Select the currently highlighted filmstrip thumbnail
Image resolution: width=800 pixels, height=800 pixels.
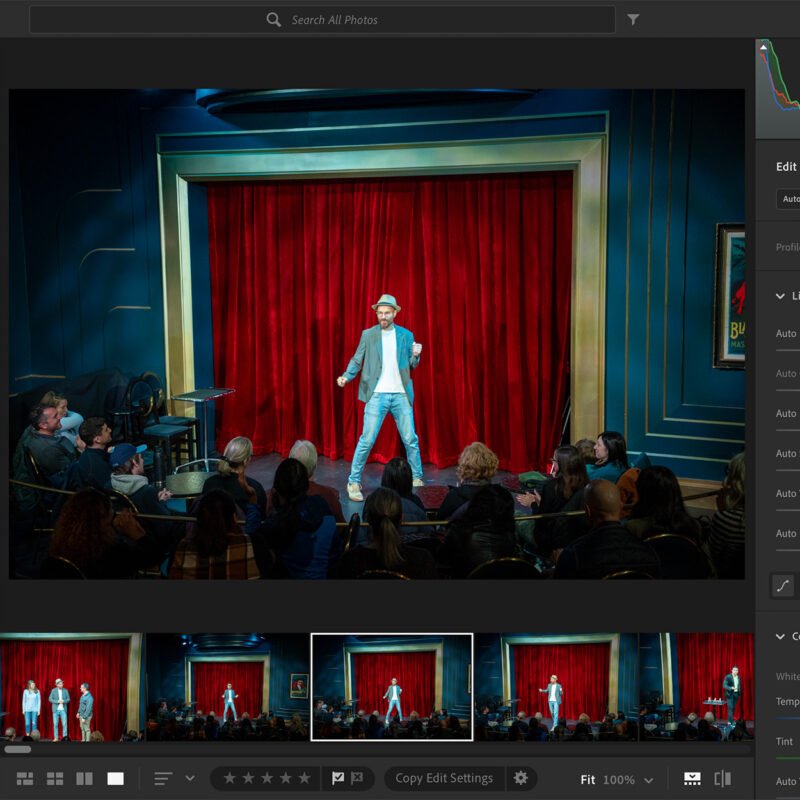tap(392, 687)
